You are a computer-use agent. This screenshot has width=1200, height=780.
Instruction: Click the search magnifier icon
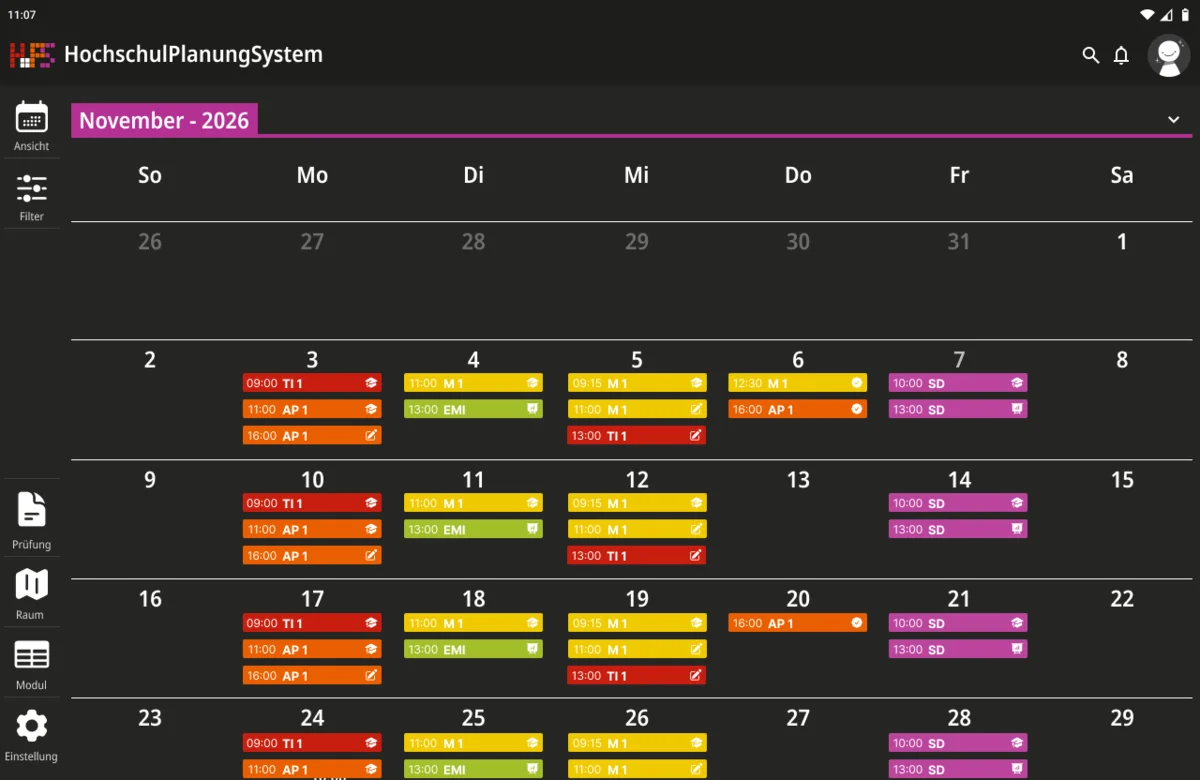click(1090, 55)
